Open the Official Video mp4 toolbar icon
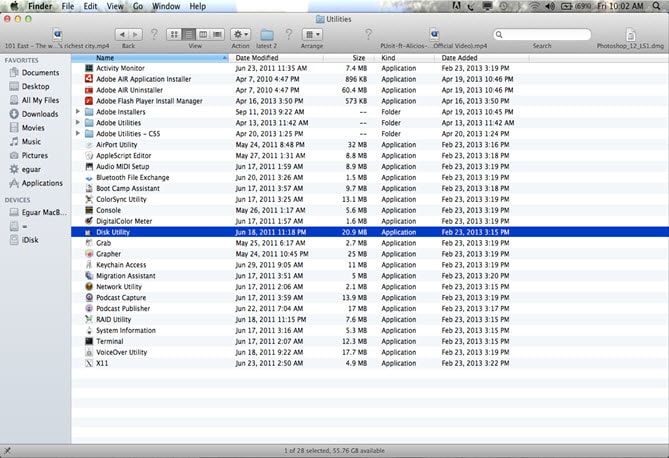This screenshot has width=669, height=458. tap(434, 35)
